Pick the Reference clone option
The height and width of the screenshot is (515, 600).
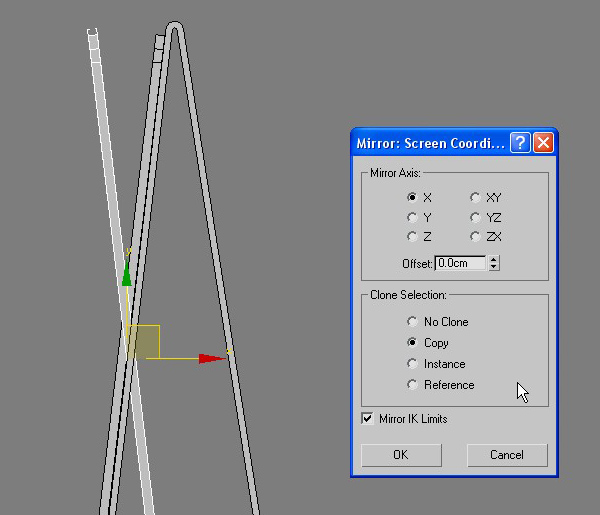[412, 385]
